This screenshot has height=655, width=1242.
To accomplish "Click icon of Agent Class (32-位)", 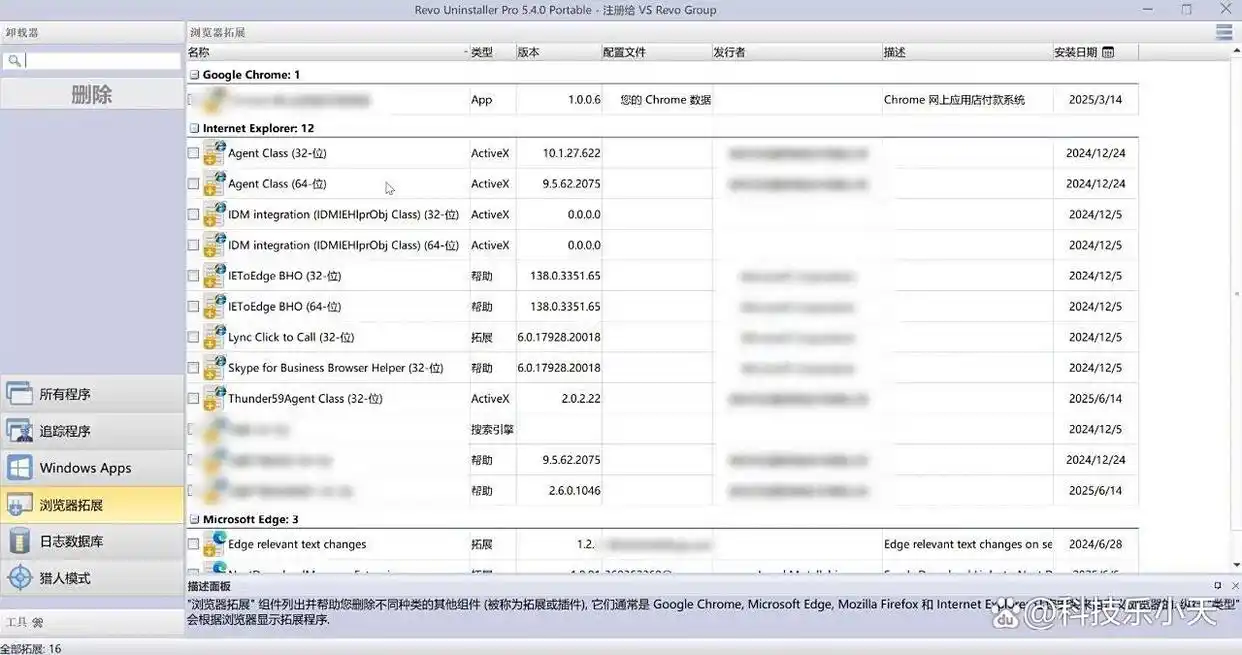I will click(x=214, y=153).
